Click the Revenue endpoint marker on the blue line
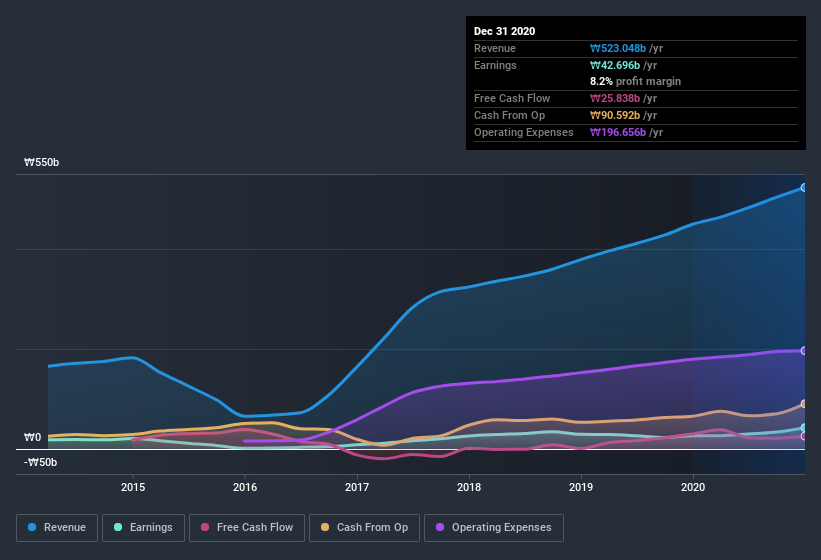821x560 pixels. pos(803,187)
